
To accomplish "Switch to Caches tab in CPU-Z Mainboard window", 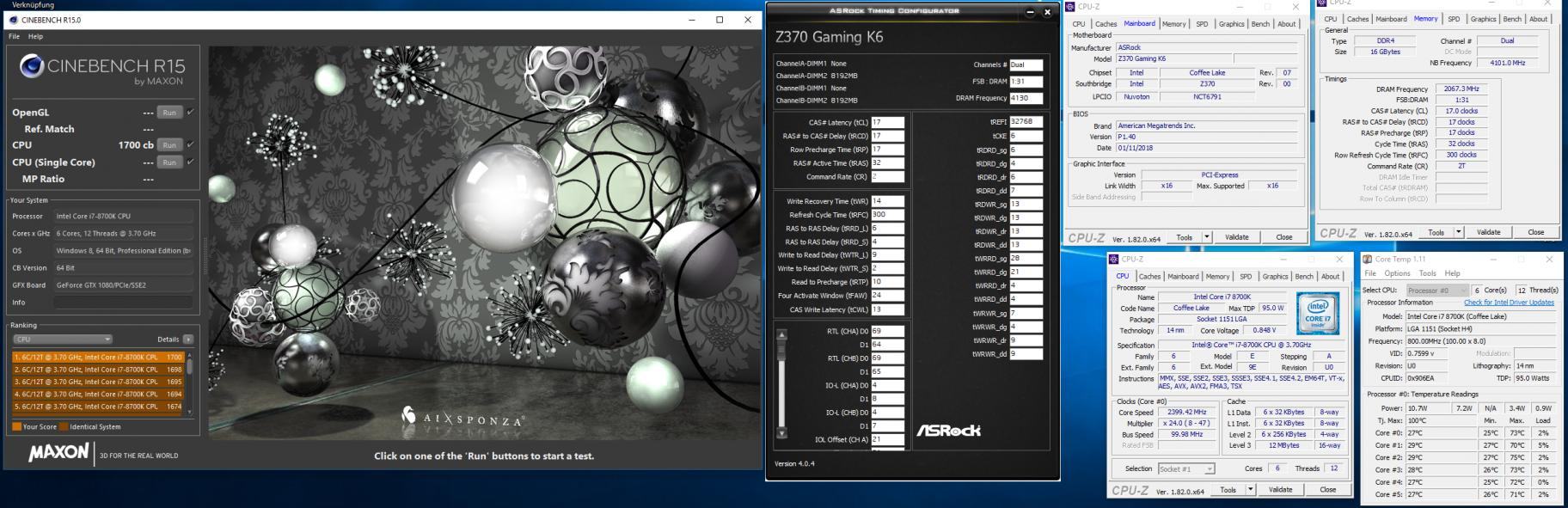I will coord(1106,24).
